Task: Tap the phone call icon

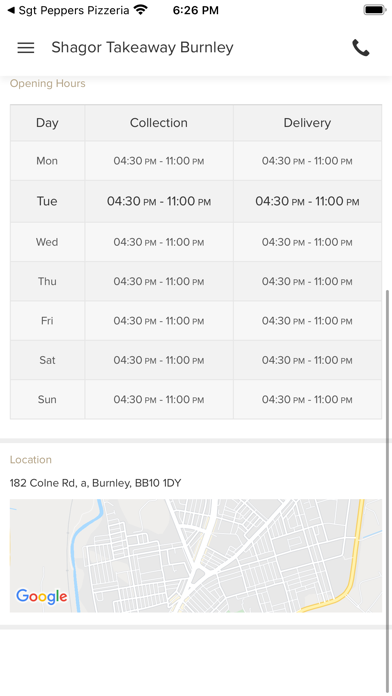Action: click(x=360, y=48)
